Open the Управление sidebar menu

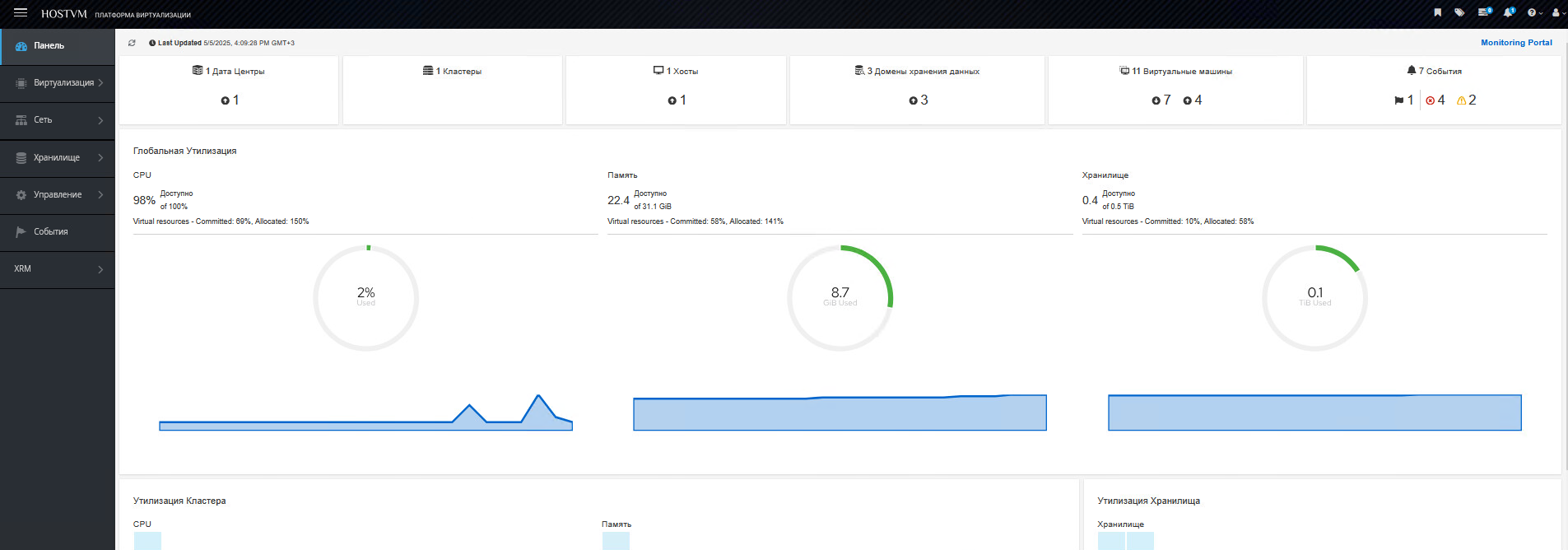tap(58, 195)
